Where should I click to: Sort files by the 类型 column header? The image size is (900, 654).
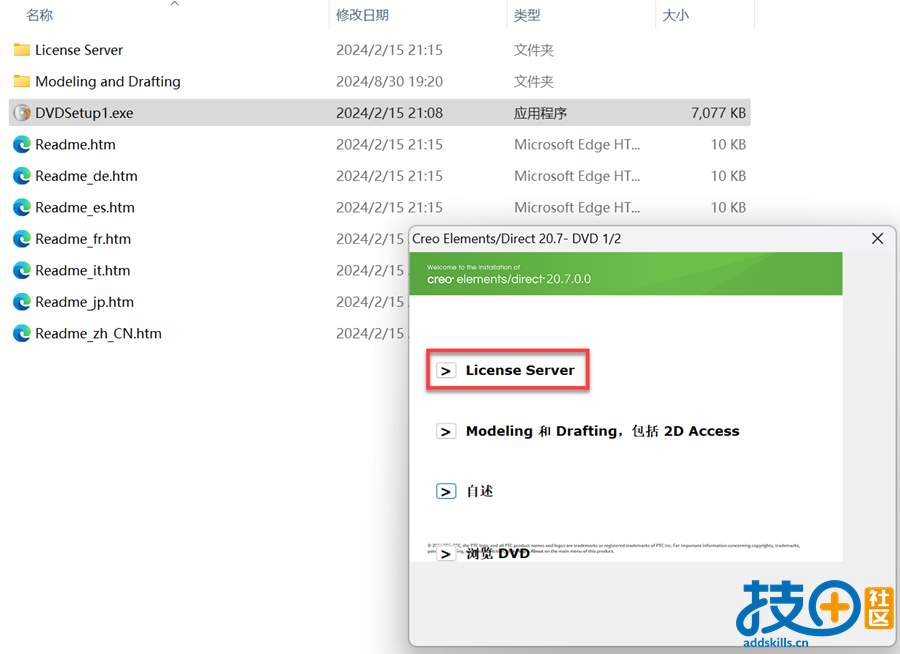(527, 16)
